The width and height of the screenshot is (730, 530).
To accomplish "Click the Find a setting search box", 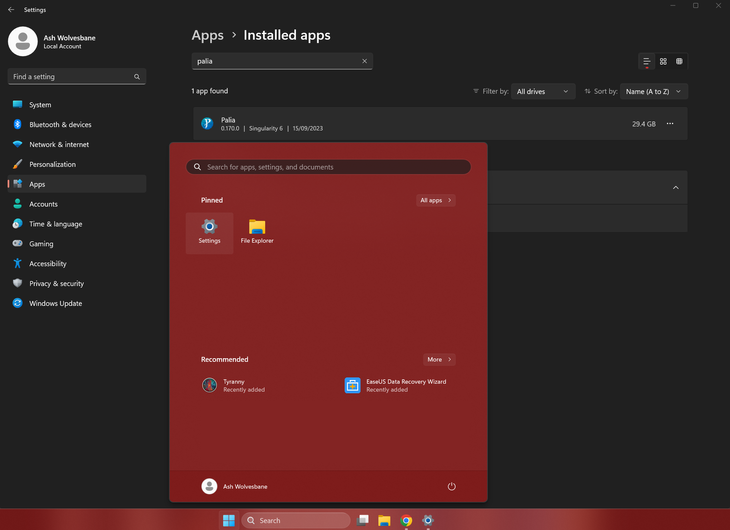I will tap(77, 77).
